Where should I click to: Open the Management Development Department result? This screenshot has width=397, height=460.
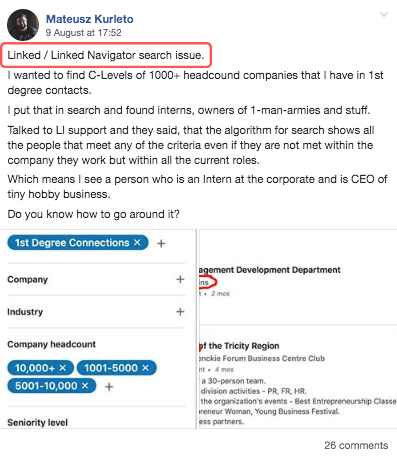[270, 270]
